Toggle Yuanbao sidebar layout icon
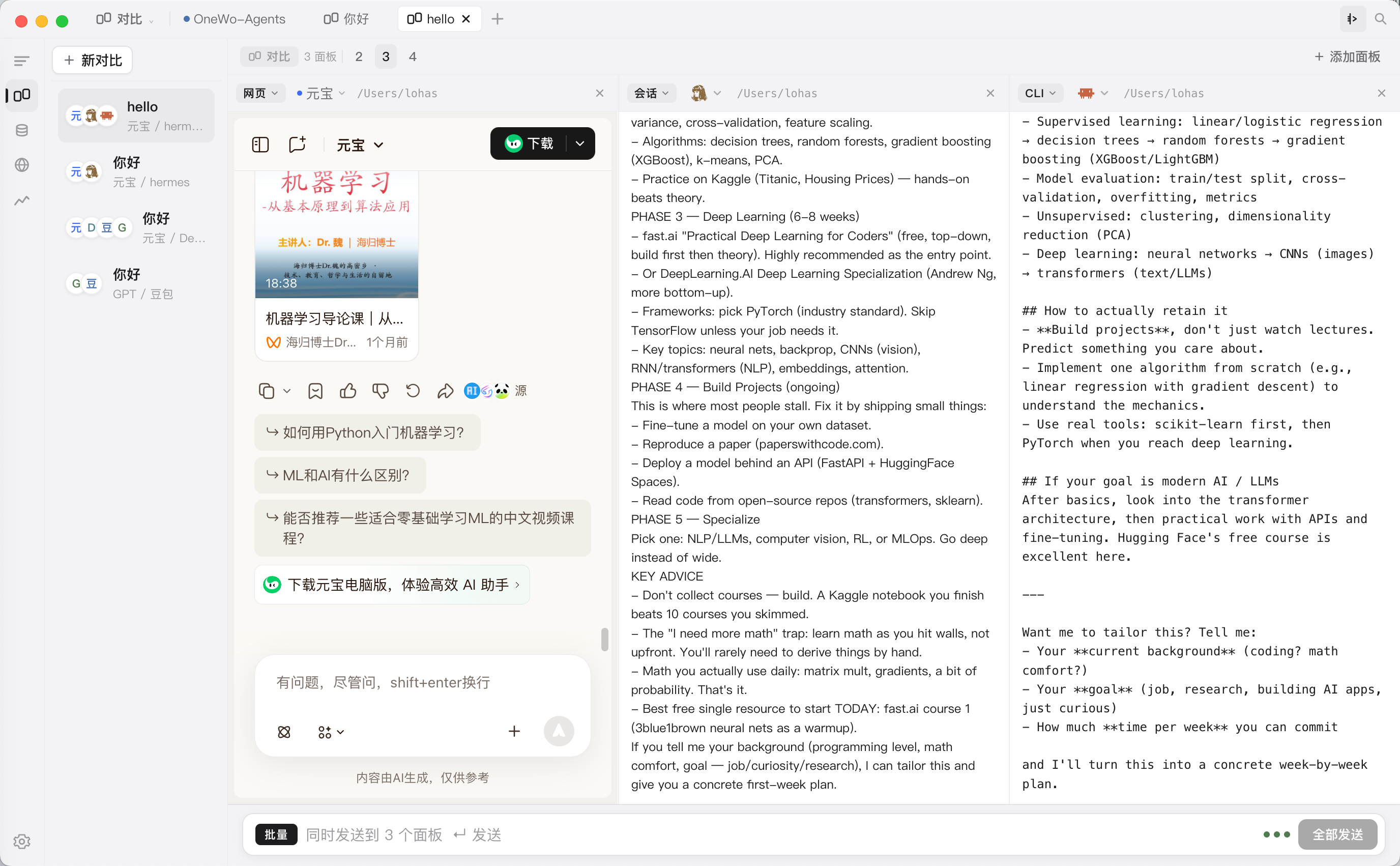Viewport: 1400px width, 866px height. pyautogui.click(x=260, y=145)
